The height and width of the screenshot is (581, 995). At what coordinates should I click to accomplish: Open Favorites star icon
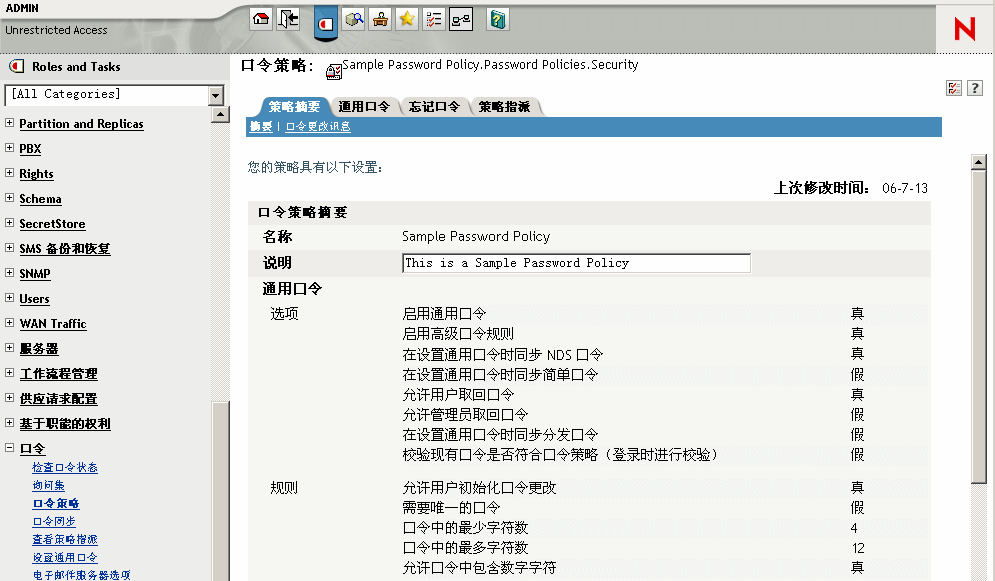[x=407, y=19]
